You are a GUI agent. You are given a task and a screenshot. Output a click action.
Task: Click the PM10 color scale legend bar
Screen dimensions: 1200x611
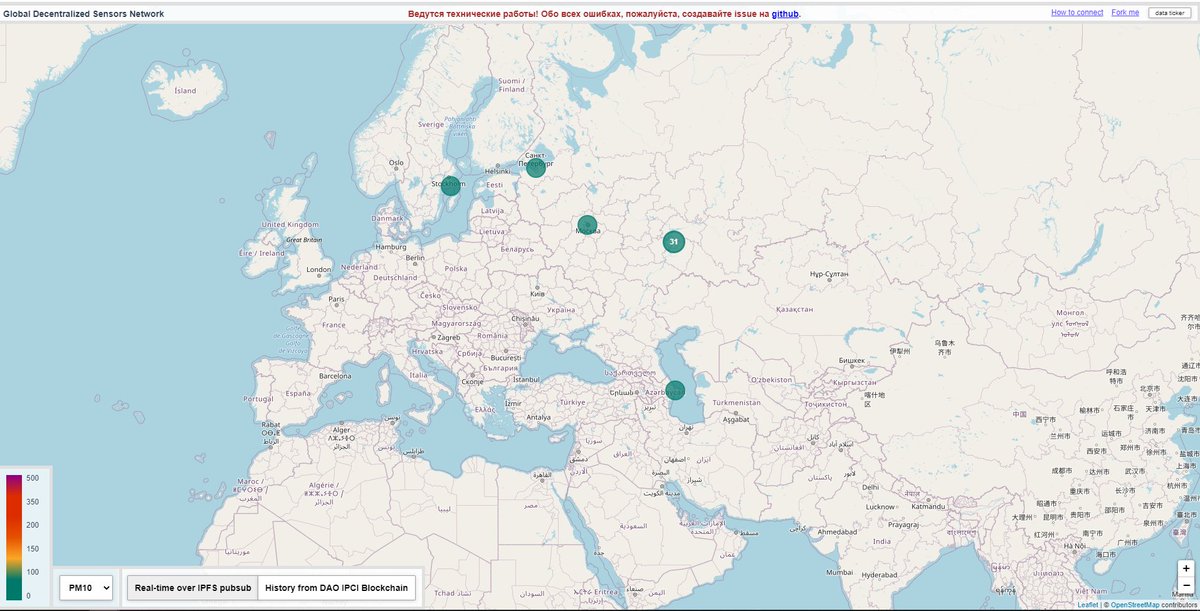pos(14,537)
